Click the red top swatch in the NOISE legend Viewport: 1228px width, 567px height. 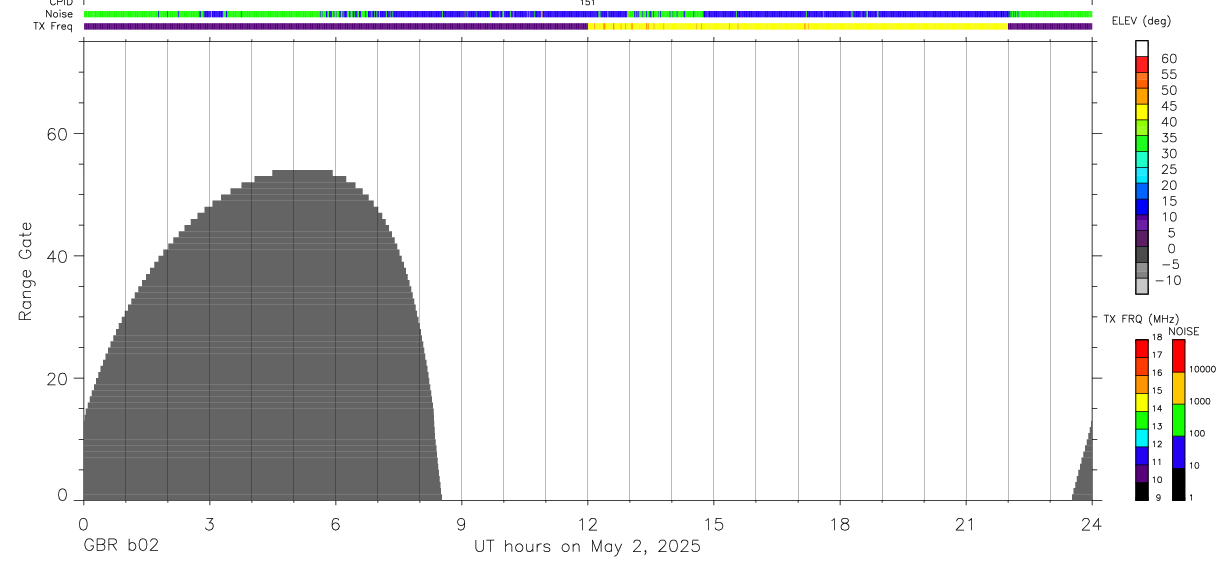[1178, 356]
